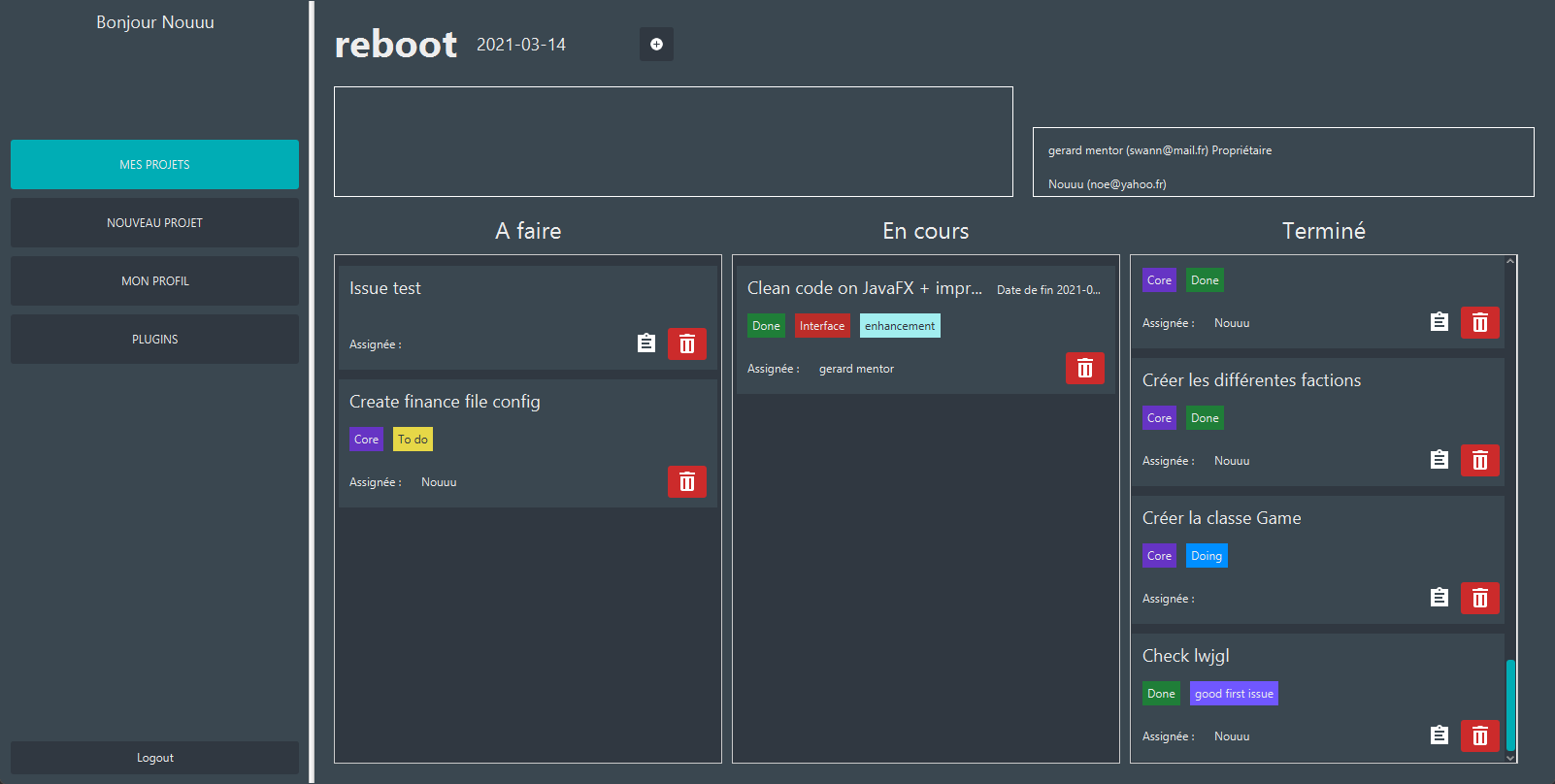Image resolution: width=1555 pixels, height=784 pixels.
Task: Click the reboot project title
Action: coord(395,45)
